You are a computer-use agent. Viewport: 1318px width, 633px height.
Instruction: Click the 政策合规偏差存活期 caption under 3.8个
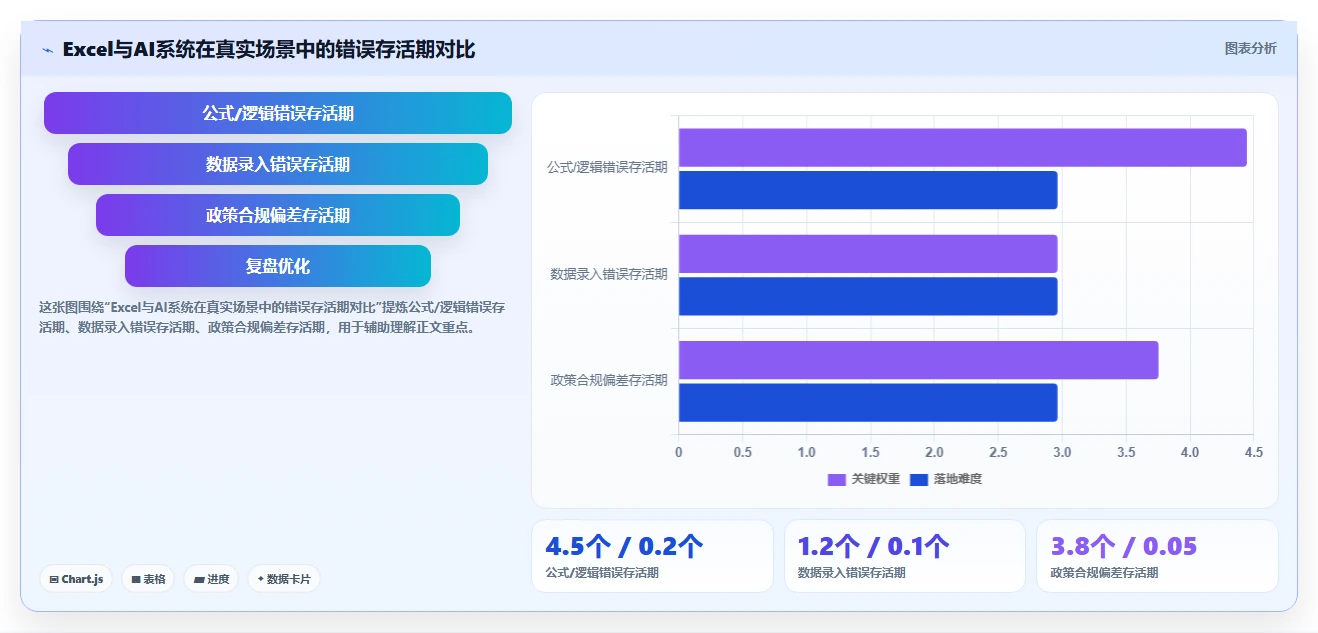(1104, 573)
